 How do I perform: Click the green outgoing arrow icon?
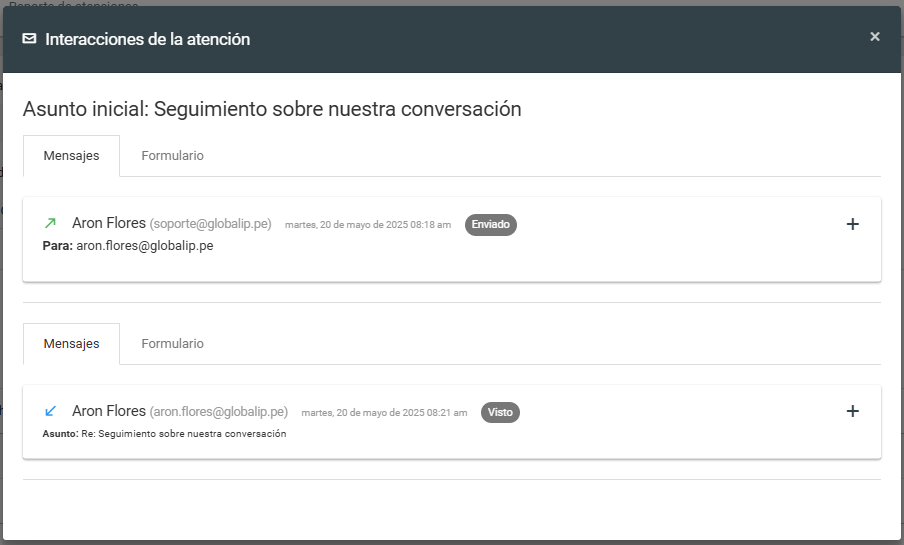(51, 223)
